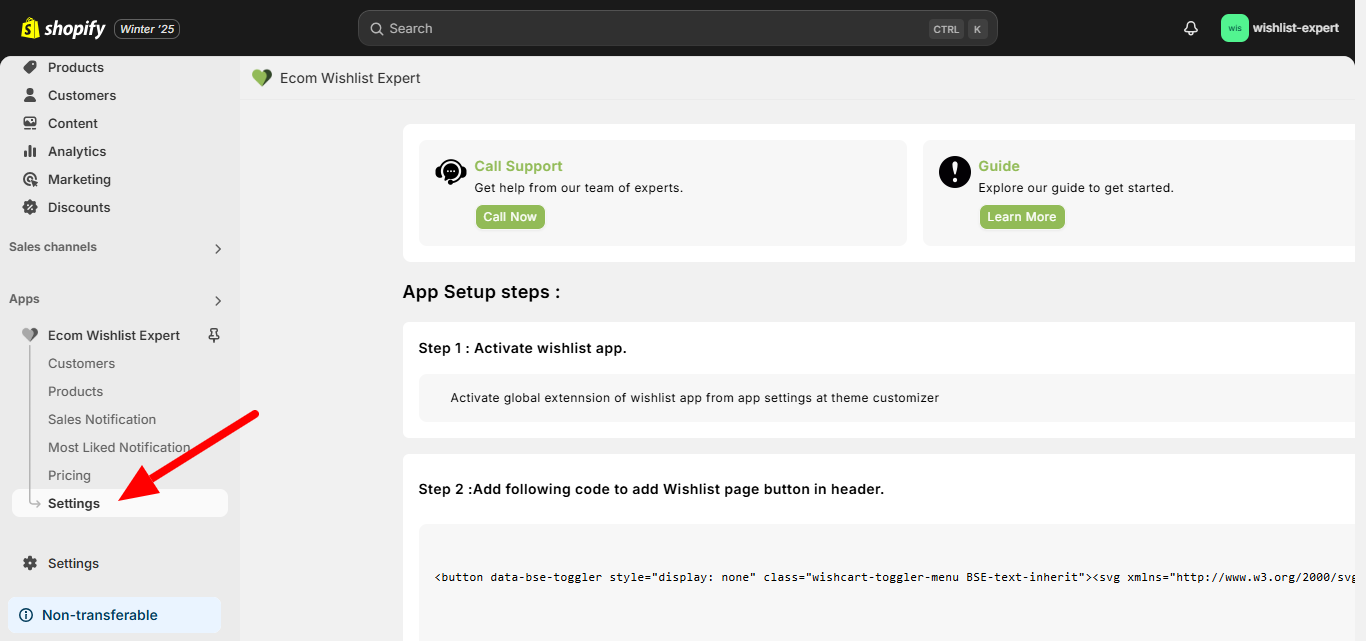Click the Search input field
The image size is (1366, 641).
point(640,29)
